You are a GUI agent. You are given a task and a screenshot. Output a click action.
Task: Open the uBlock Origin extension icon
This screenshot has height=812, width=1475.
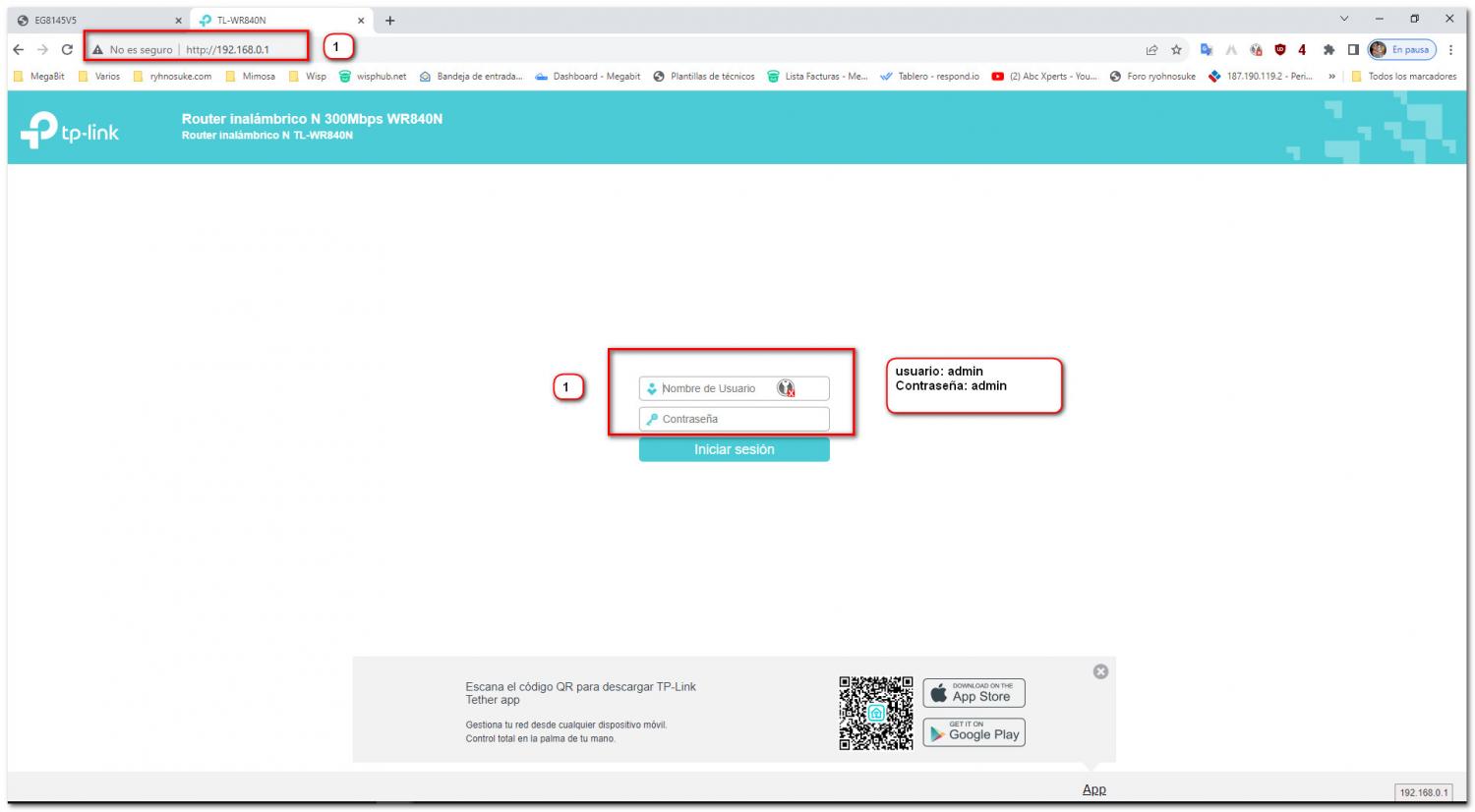click(x=1279, y=50)
